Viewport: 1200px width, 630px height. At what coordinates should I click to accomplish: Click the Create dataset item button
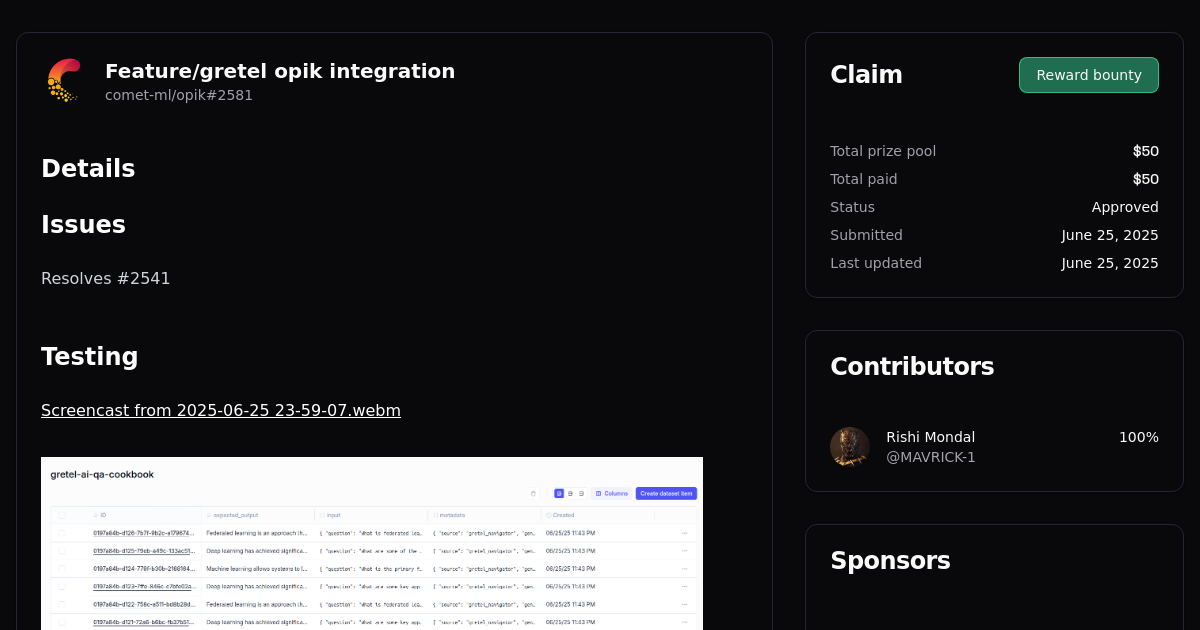[666, 493]
